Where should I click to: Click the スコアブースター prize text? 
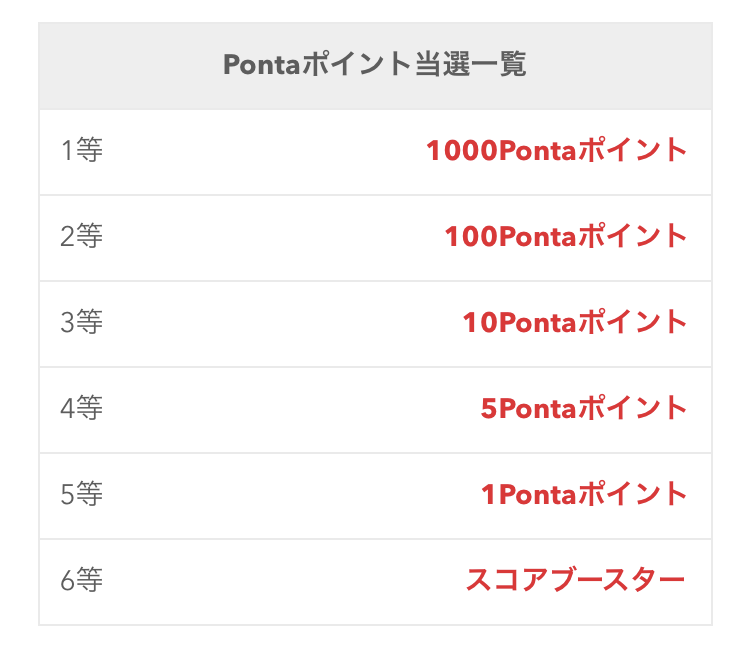pyautogui.click(x=576, y=580)
